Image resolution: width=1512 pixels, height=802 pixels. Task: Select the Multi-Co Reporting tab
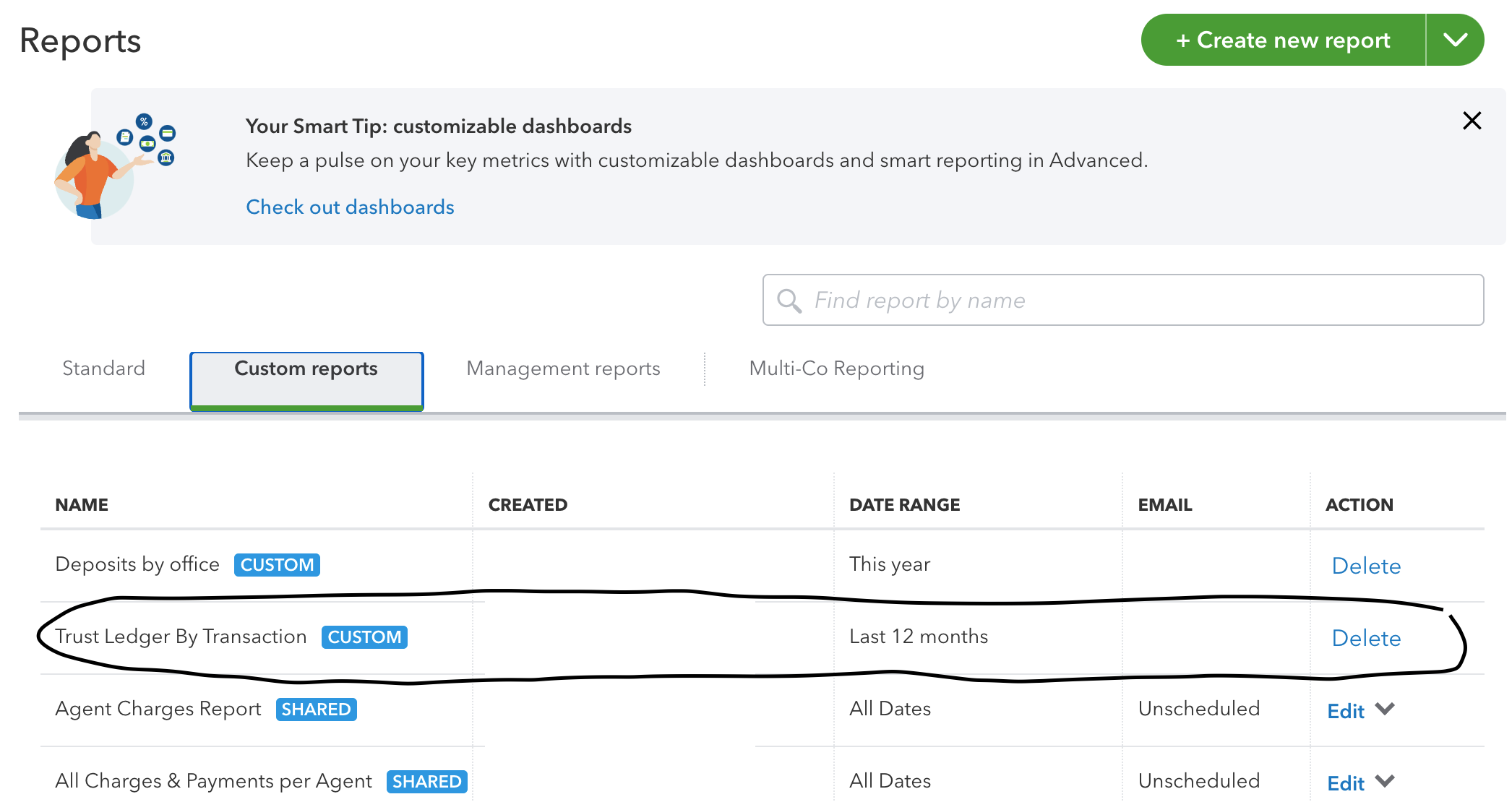[836, 368]
